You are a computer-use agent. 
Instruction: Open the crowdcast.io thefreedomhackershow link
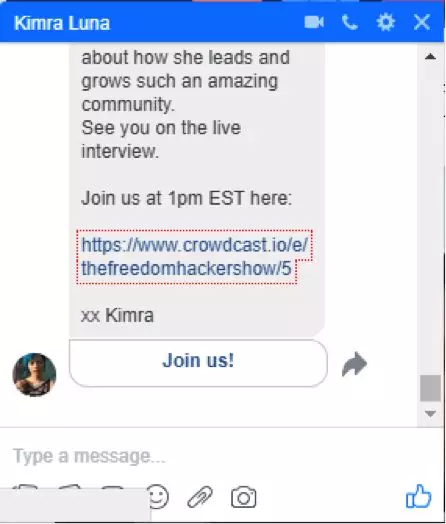(194, 257)
